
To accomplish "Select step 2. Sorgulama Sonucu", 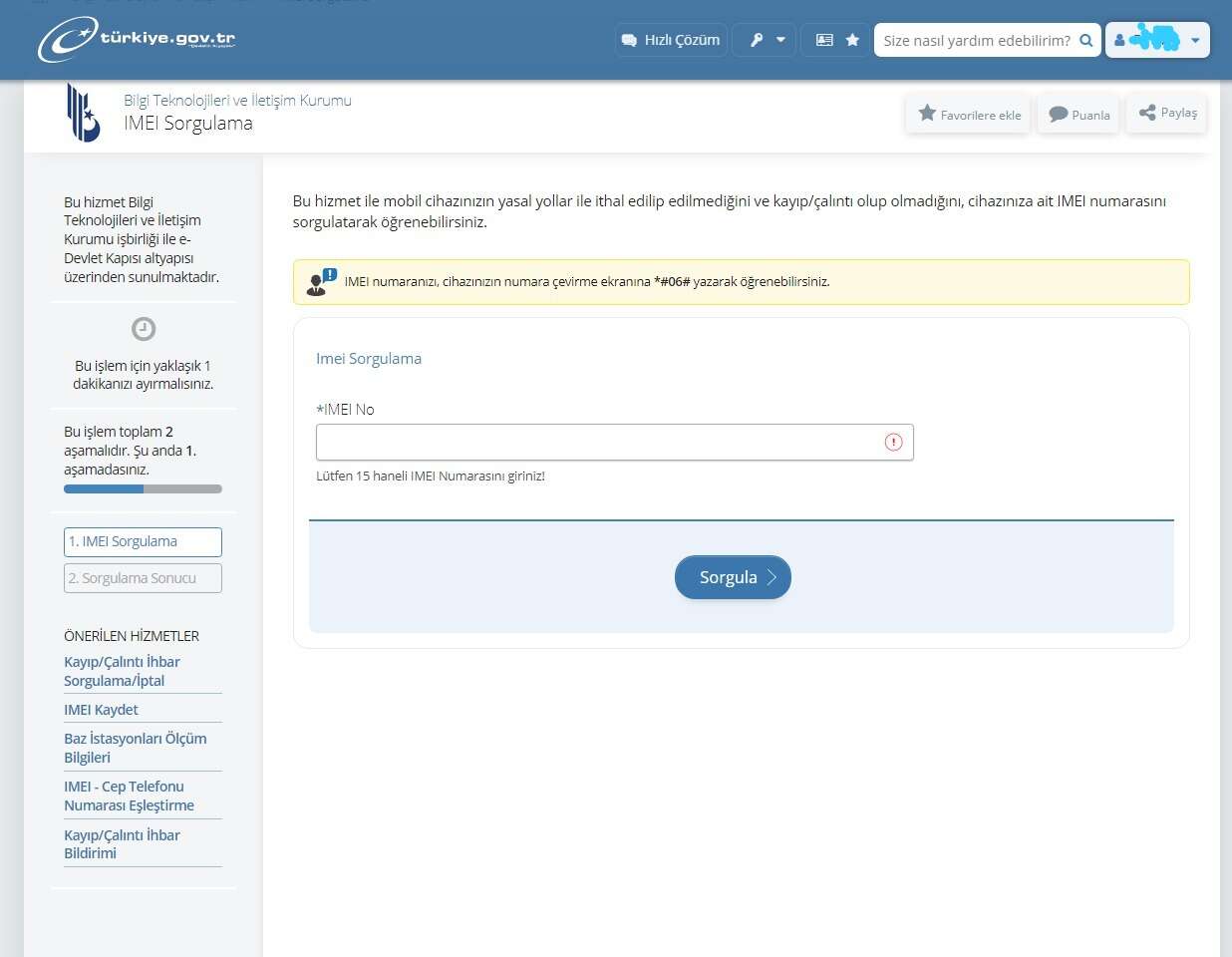I will coord(143,578).
